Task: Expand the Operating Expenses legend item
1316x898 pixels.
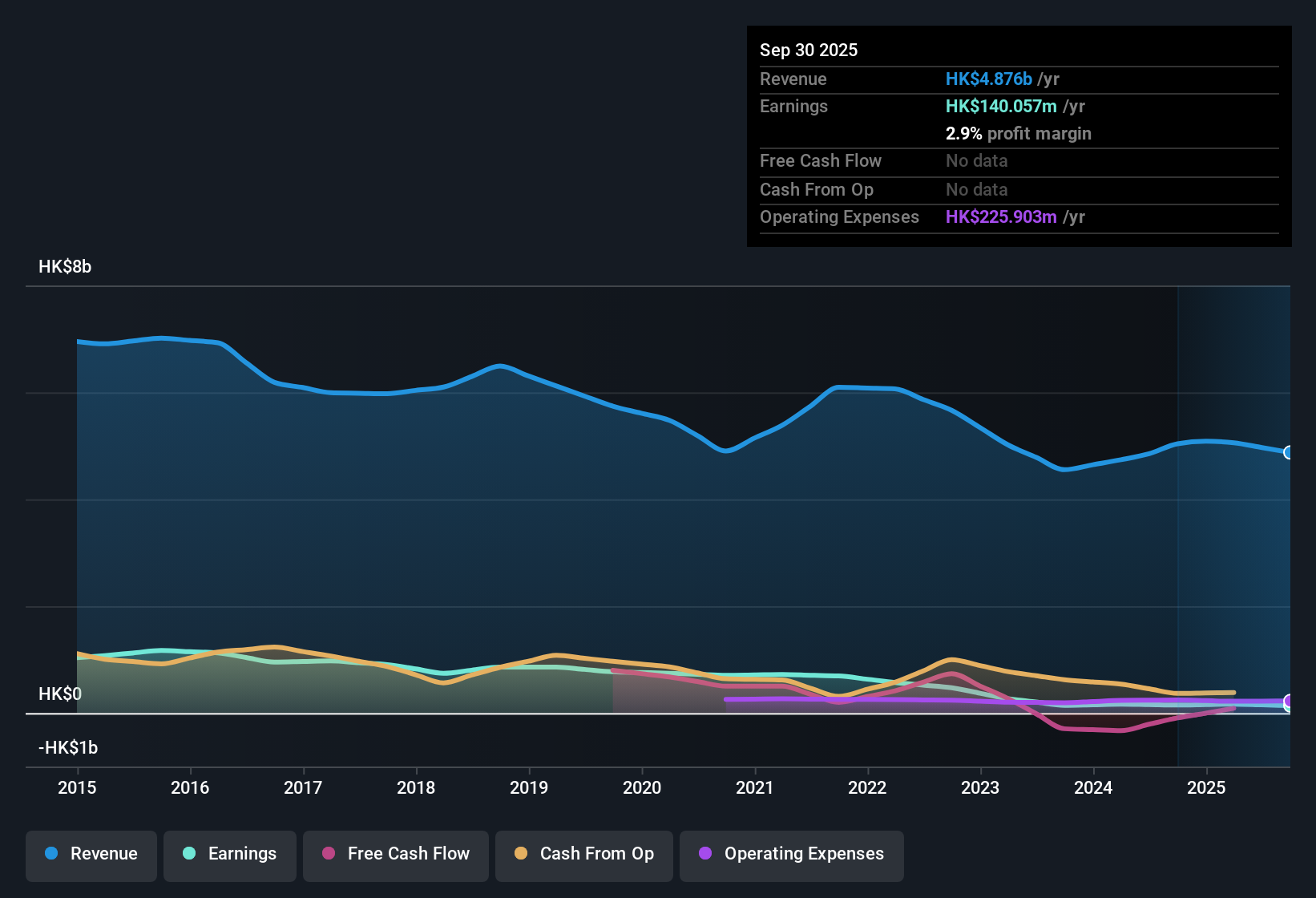Action: [x=791, y=854]
